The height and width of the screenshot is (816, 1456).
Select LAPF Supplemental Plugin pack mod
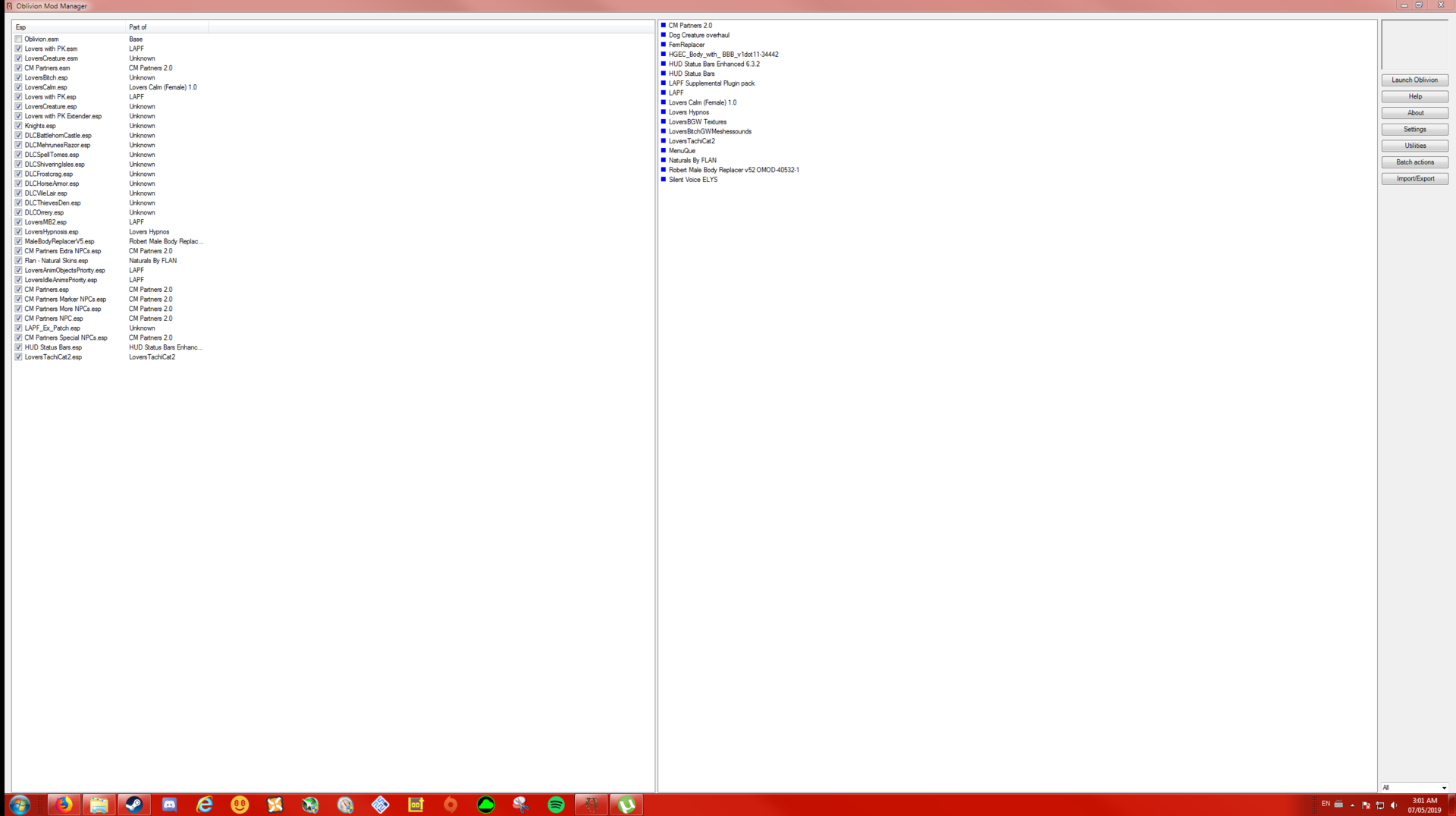click(x=711, y=83)
